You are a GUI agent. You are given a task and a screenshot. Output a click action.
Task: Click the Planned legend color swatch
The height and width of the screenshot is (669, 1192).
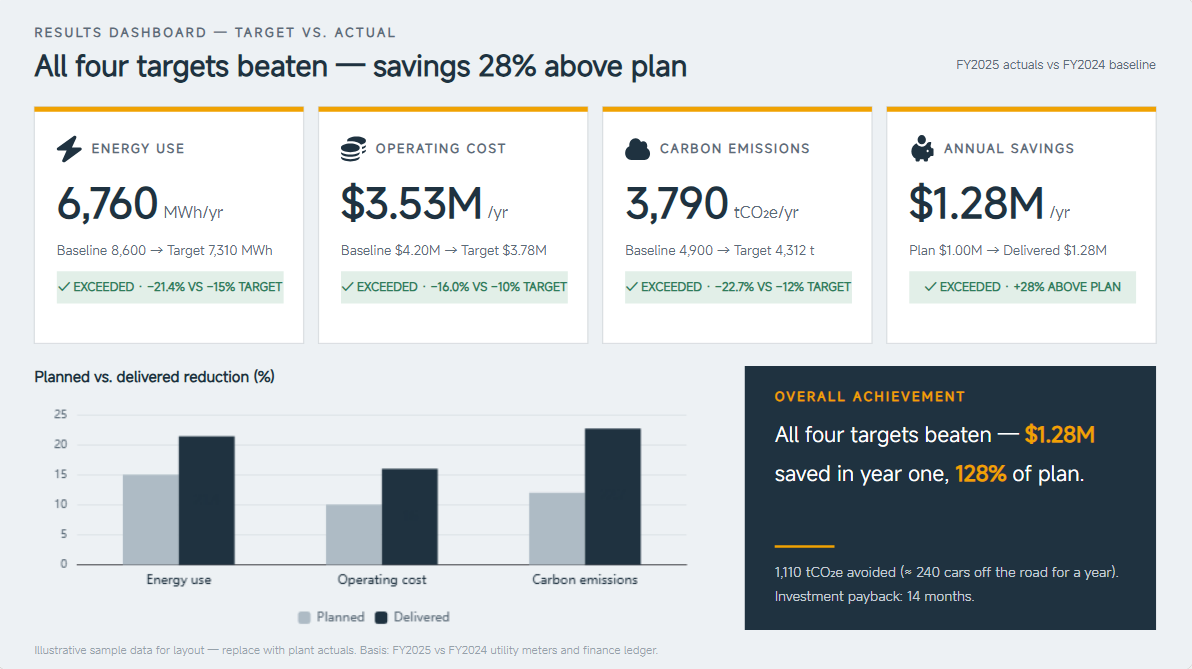point(304,617)
